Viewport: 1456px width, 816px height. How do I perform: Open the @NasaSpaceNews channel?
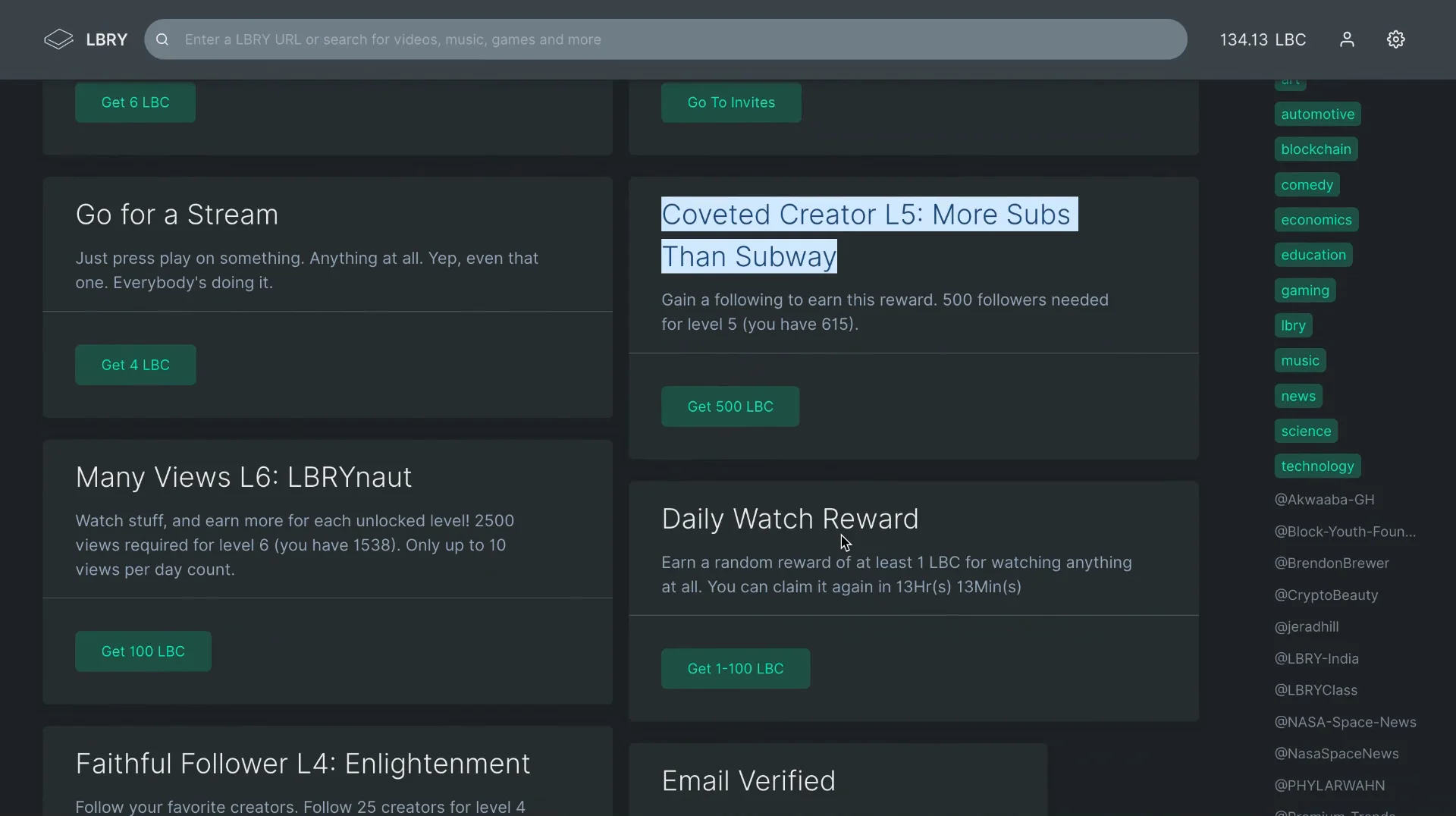point(1336,754)
